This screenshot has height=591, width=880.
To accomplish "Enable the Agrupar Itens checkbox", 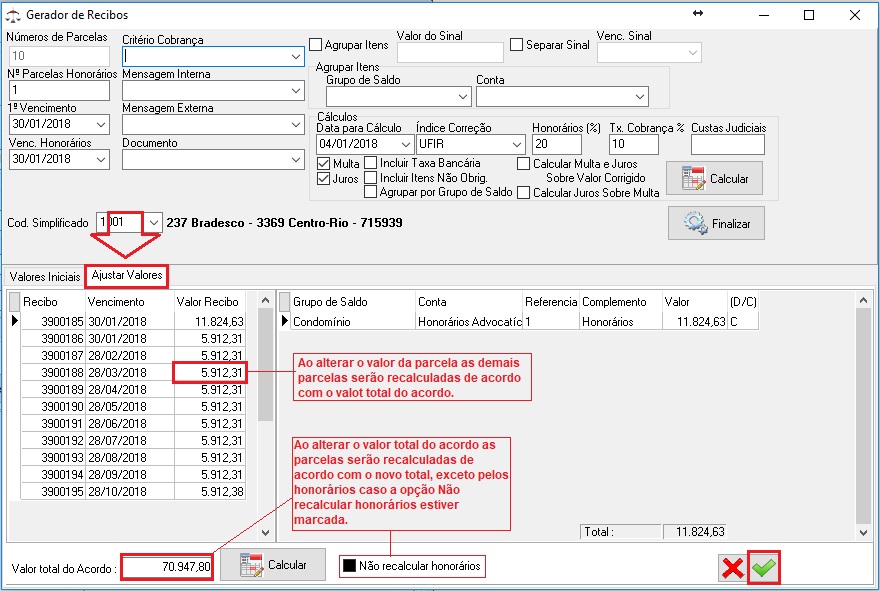I will point(316,45).
